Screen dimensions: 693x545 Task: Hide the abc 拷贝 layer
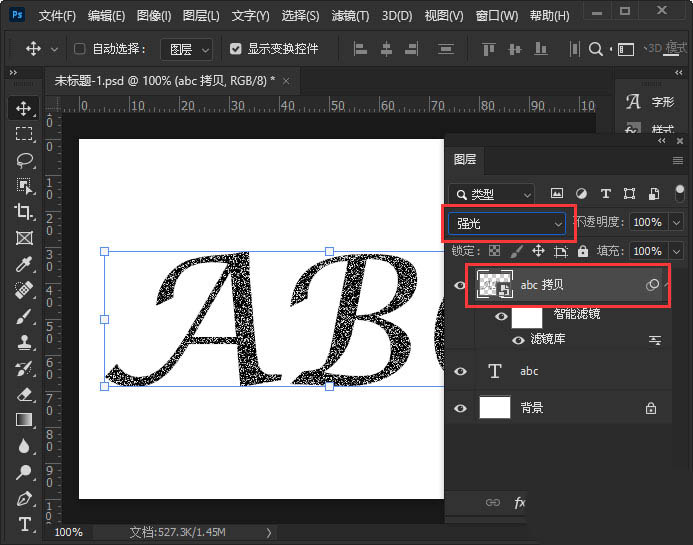[460, 285]
